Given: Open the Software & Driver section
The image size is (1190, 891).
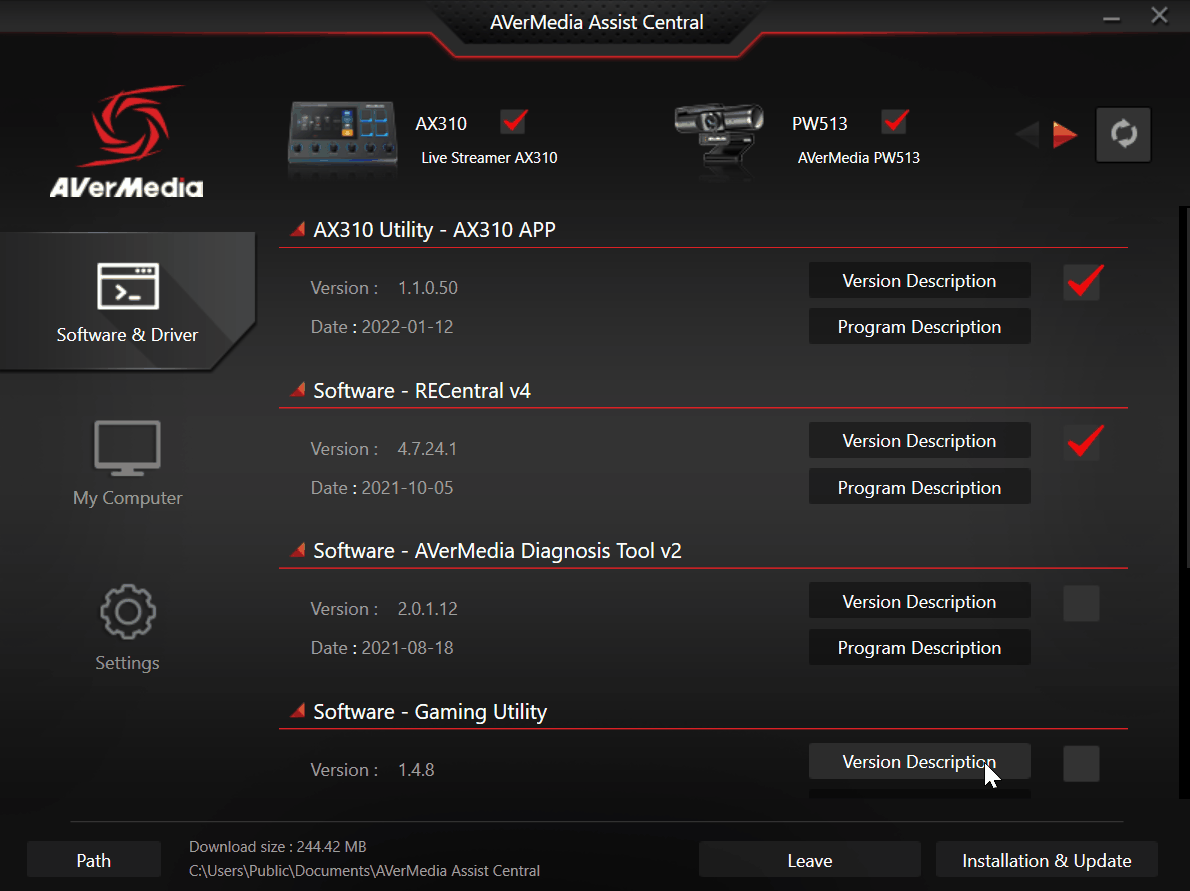Looking at the screenshot, I should click(x=127, y=302).
